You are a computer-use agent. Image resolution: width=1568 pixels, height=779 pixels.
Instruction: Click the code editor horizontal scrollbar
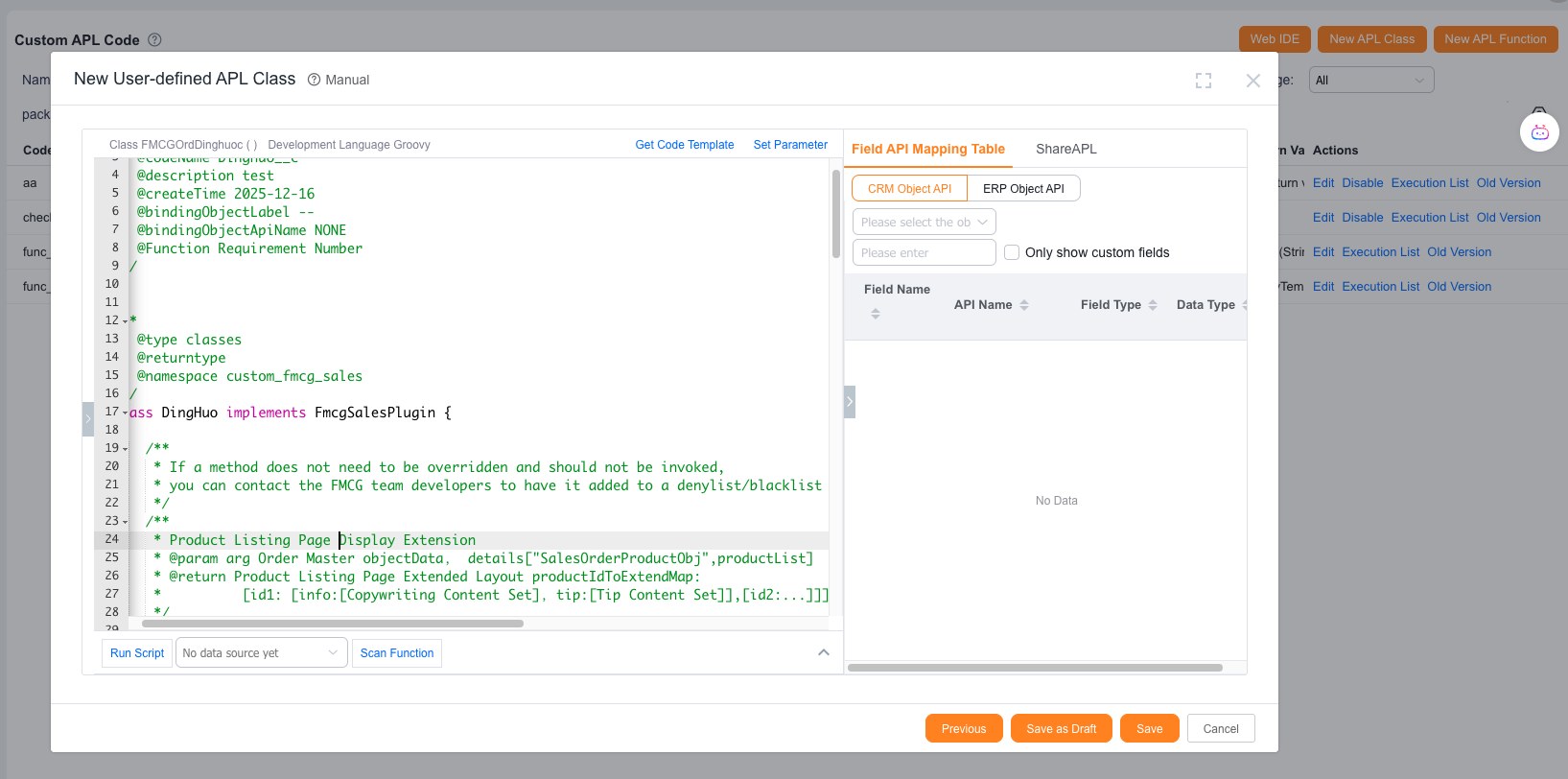(x=332, y=624)
